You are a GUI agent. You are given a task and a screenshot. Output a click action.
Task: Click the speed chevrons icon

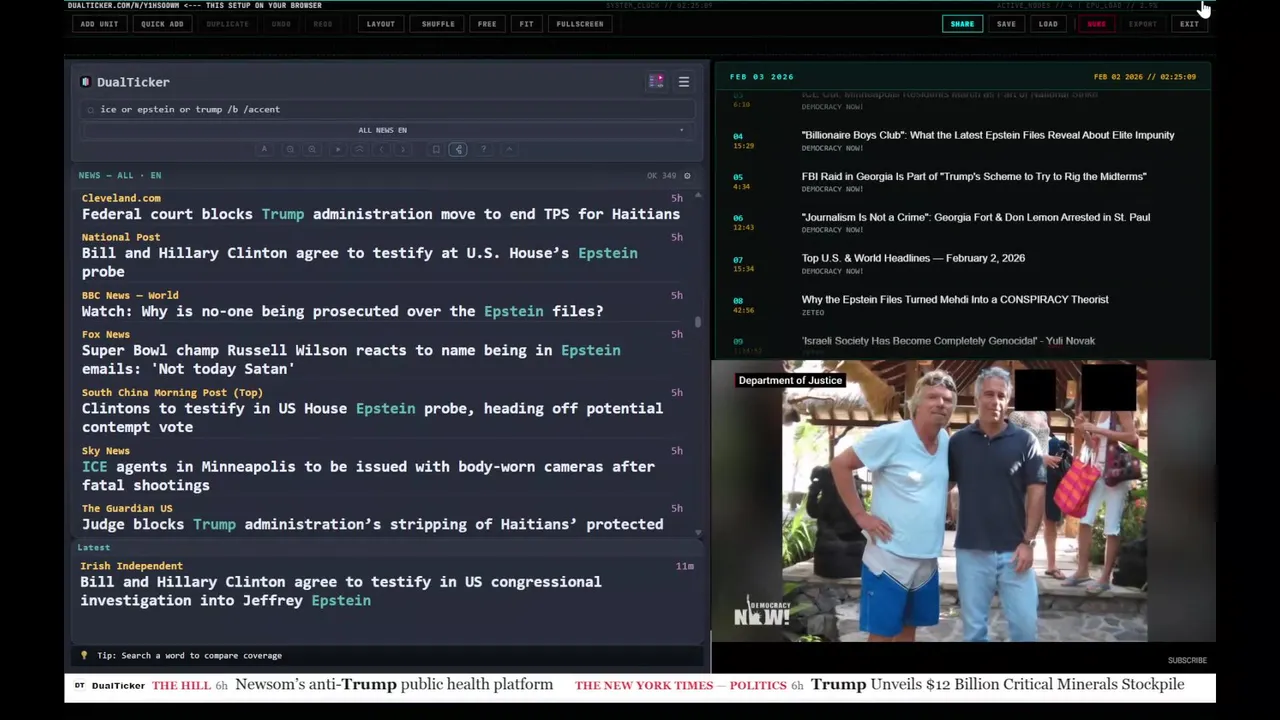[359, 150]
